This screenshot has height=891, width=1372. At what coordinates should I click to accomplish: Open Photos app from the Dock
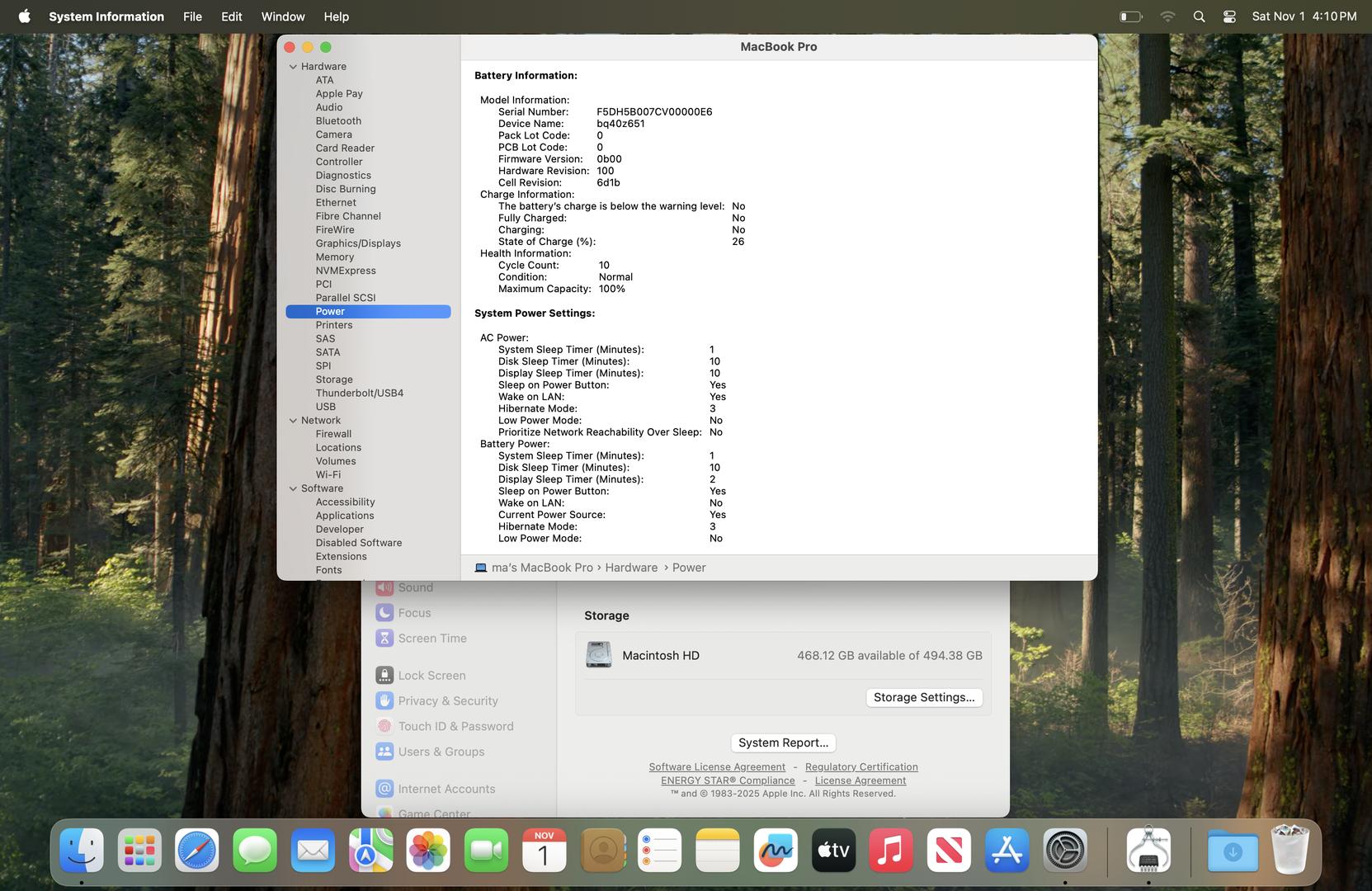(428, 851)
